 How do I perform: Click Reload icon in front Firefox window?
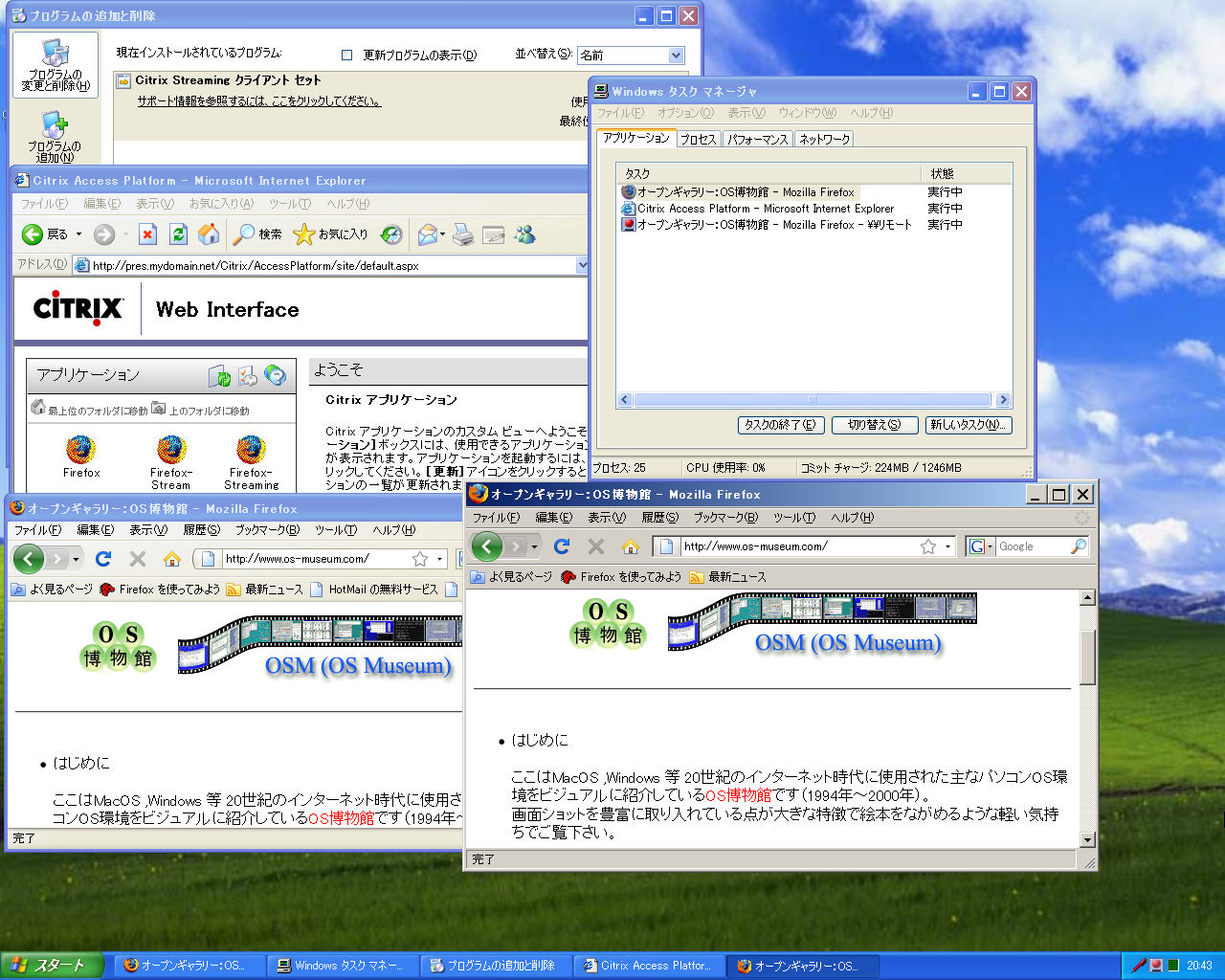[x=562, y=546]
